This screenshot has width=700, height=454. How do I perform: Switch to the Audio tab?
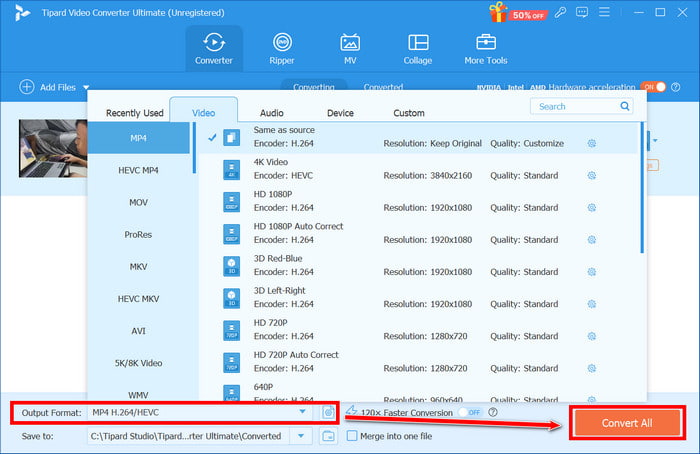click(x=271, y=113)
